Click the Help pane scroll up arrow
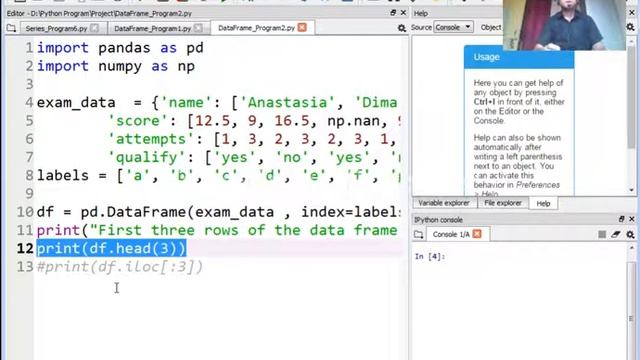The image size is (640, 360). (632, 42)
